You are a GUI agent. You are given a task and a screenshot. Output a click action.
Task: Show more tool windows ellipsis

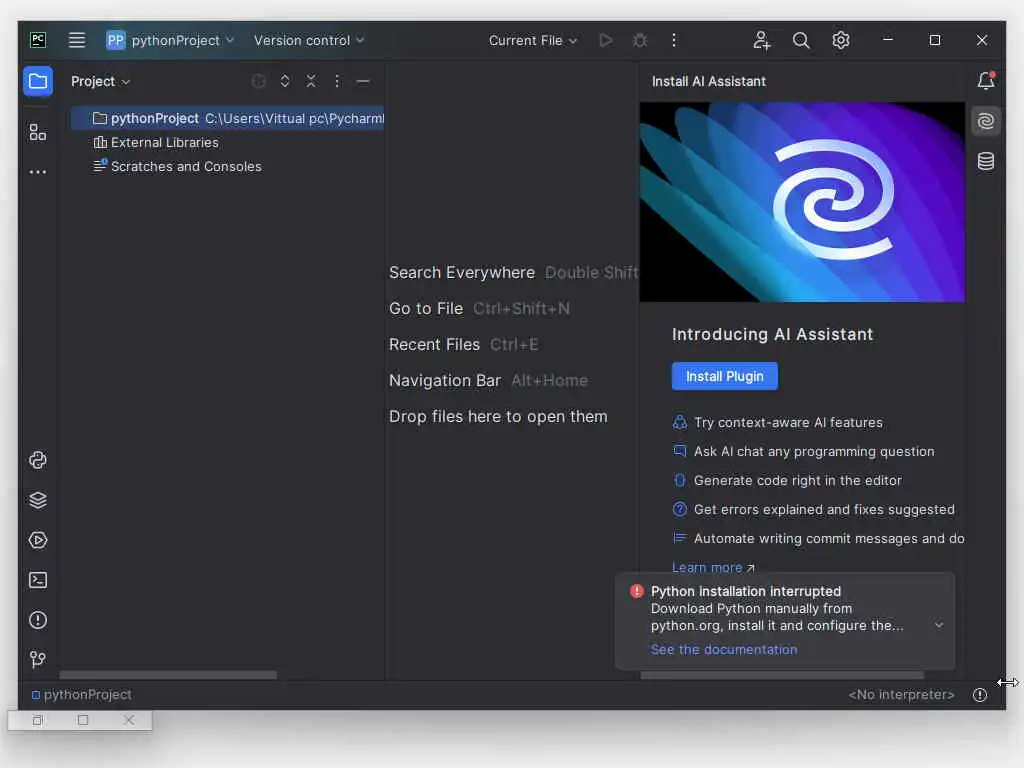click(38, 172)
